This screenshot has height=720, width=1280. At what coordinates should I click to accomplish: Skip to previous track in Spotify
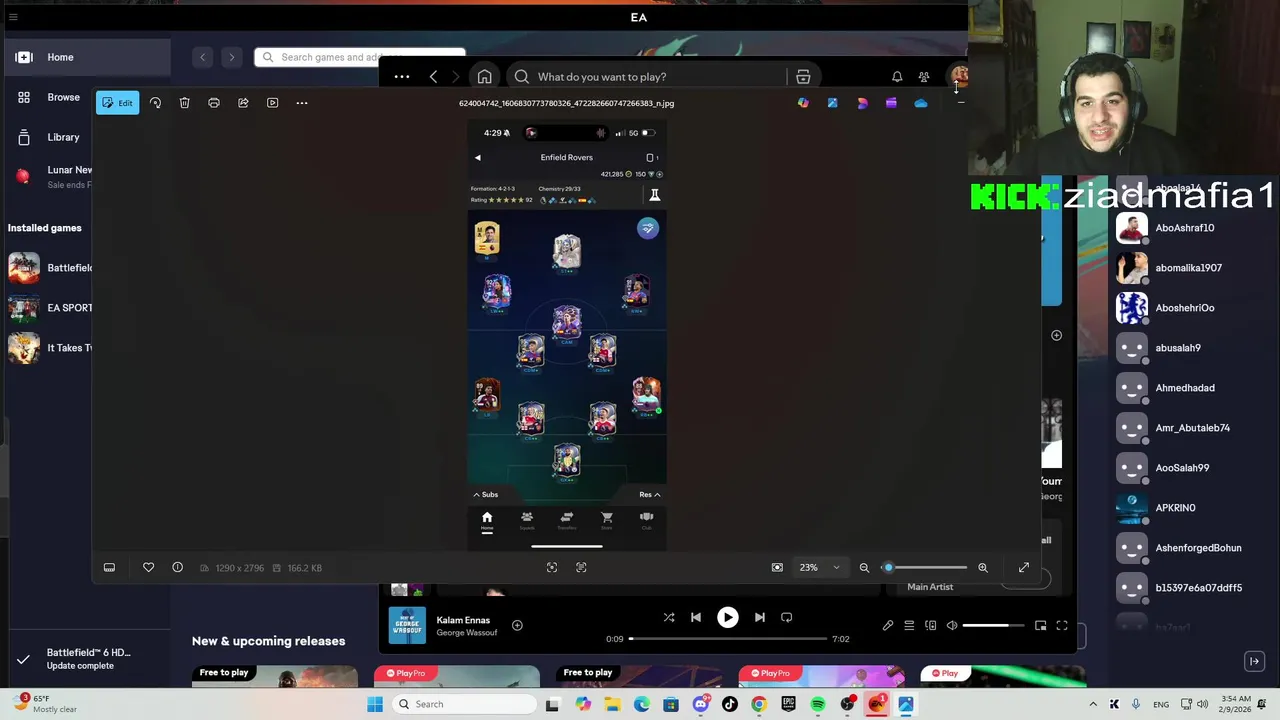[696, 618]
